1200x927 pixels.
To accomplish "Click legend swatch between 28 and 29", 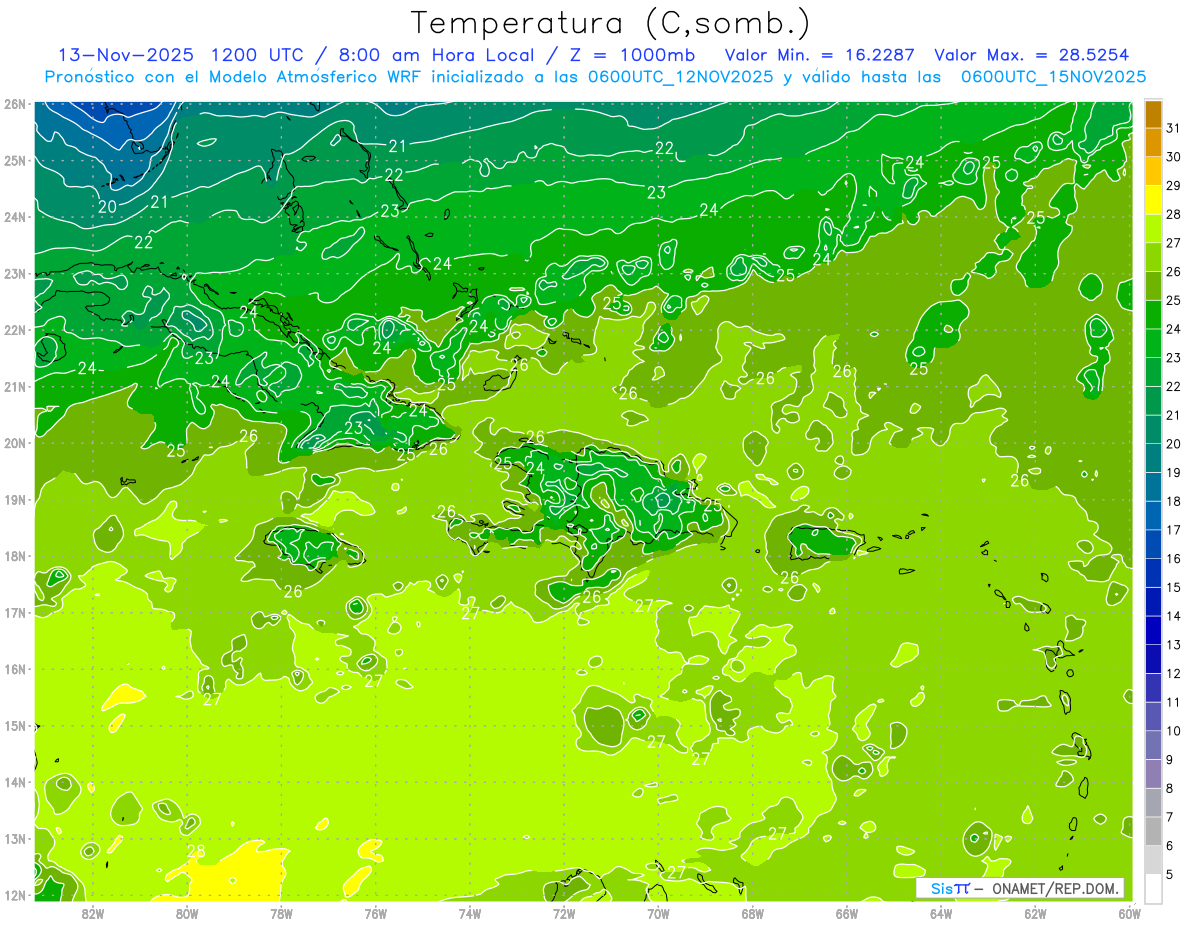I will (1154, 200).
